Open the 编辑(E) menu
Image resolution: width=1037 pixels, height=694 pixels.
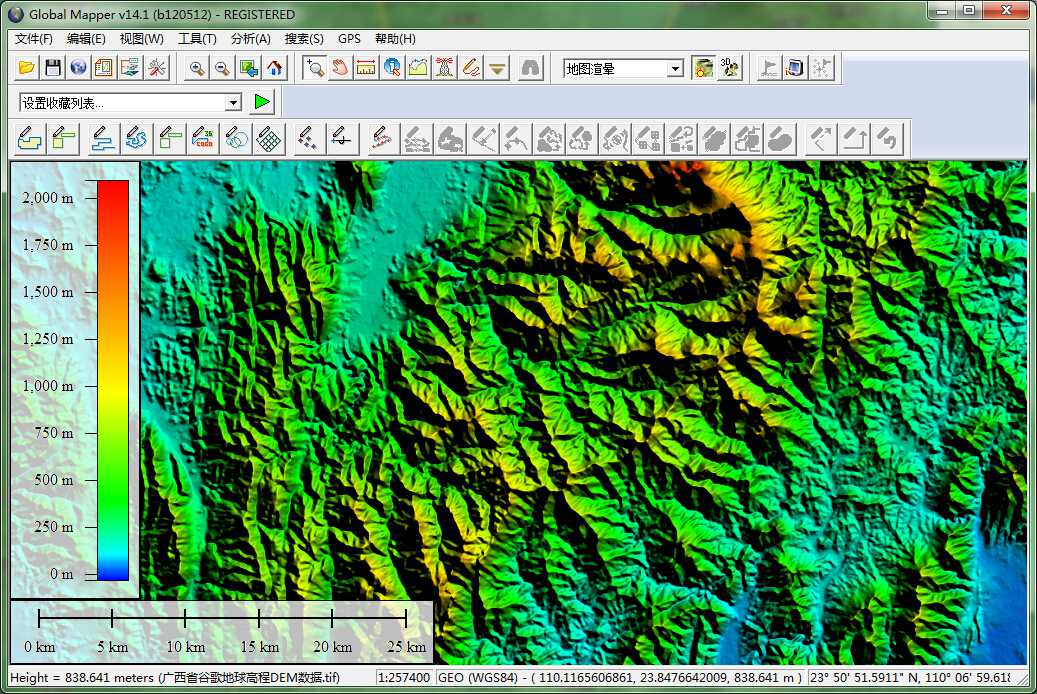(x=86, y=39)
